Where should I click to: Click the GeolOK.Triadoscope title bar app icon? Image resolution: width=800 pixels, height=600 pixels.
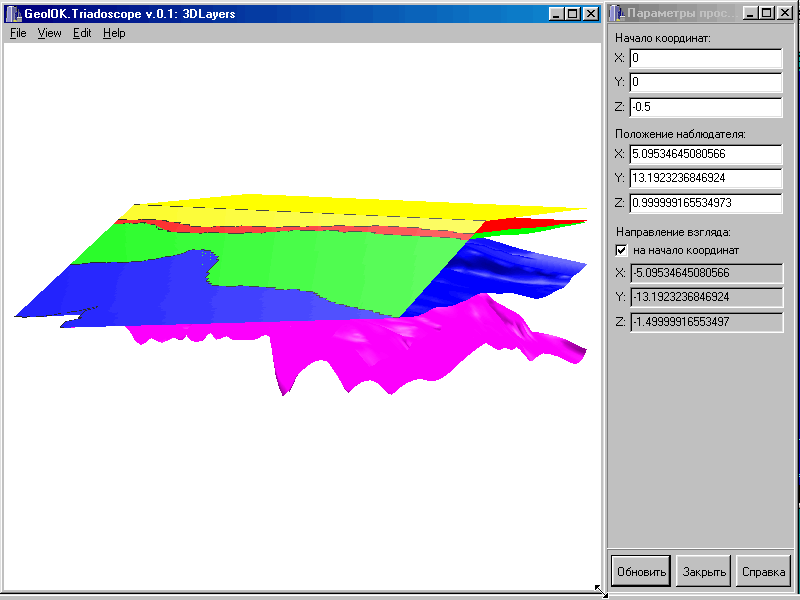[14, 14]
